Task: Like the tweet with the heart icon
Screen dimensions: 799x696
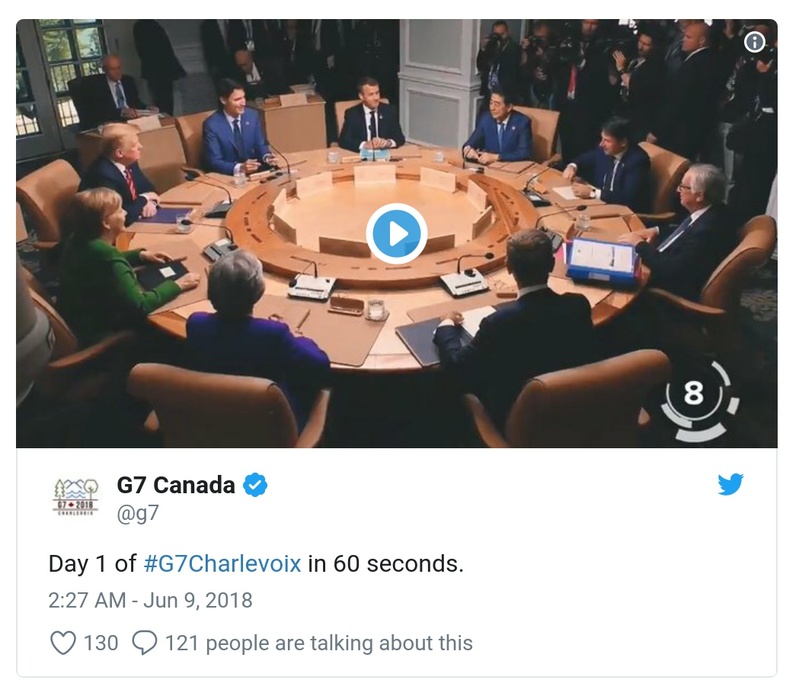Action: (63, 642)
